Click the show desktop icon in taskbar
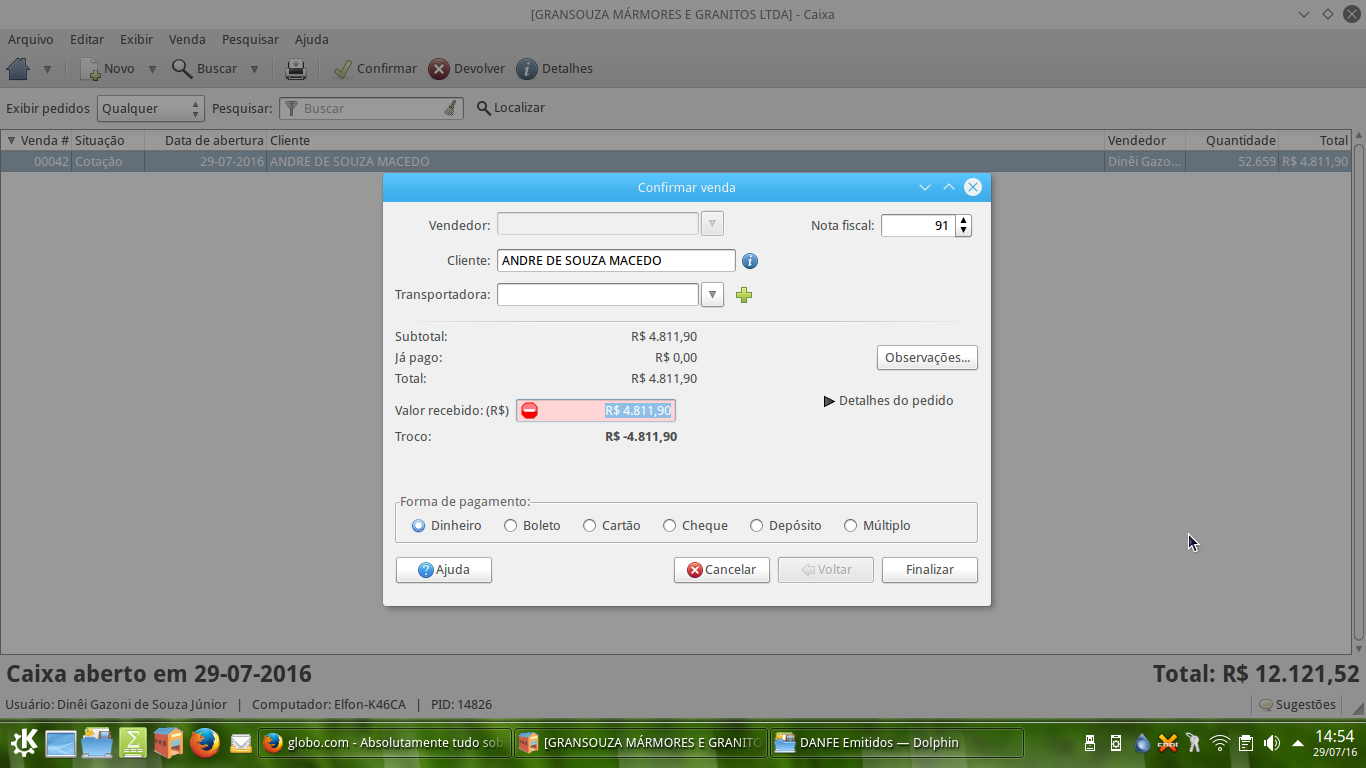The image size is (1366, 768). [61, 742]
